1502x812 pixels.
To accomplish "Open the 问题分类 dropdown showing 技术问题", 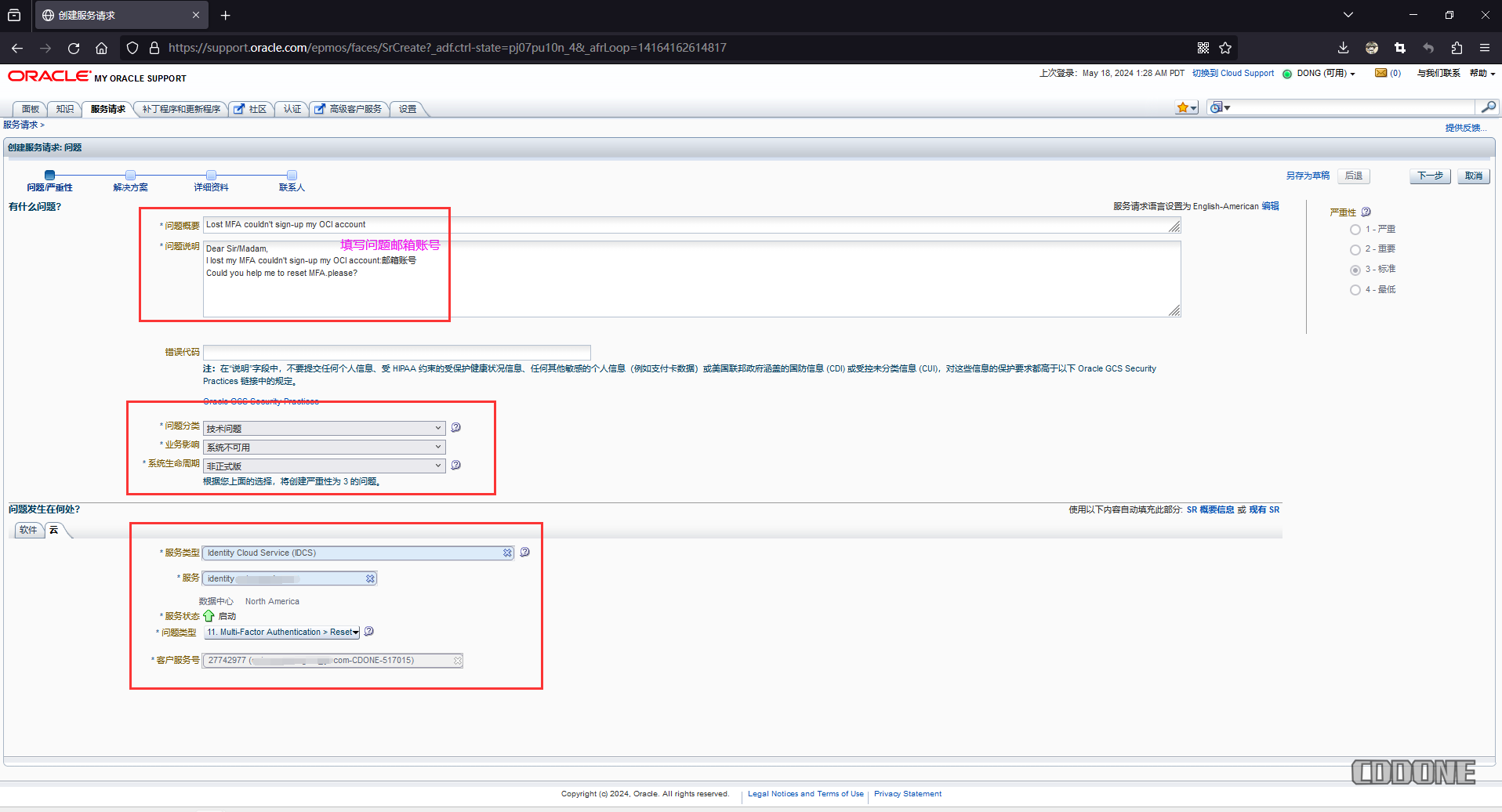I will click(x=325, y=428).
